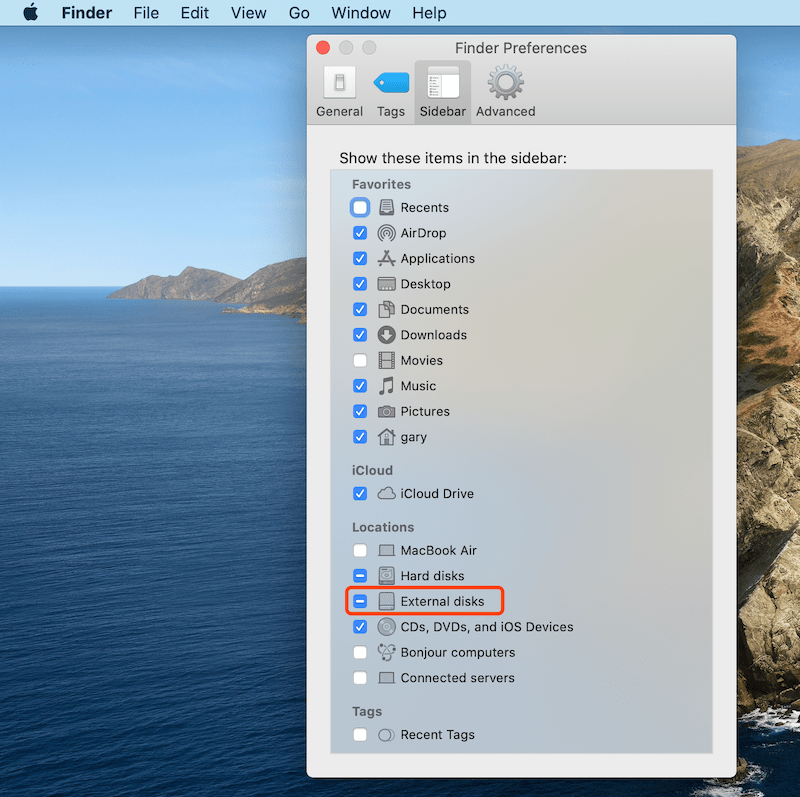Click the blue Tags preferences icon
800x797 pixels.
(x=391, y=83)
